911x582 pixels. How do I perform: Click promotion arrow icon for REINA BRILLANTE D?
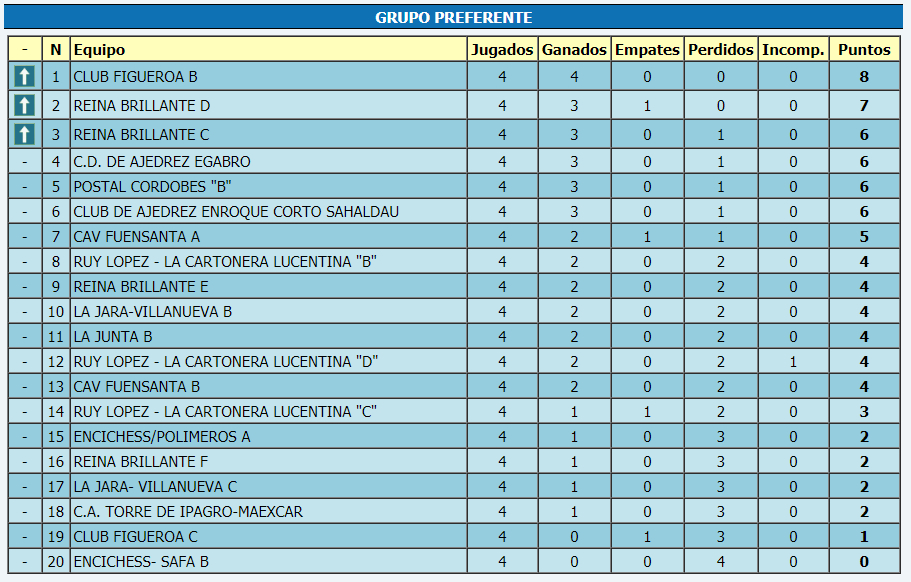point(24,106)
